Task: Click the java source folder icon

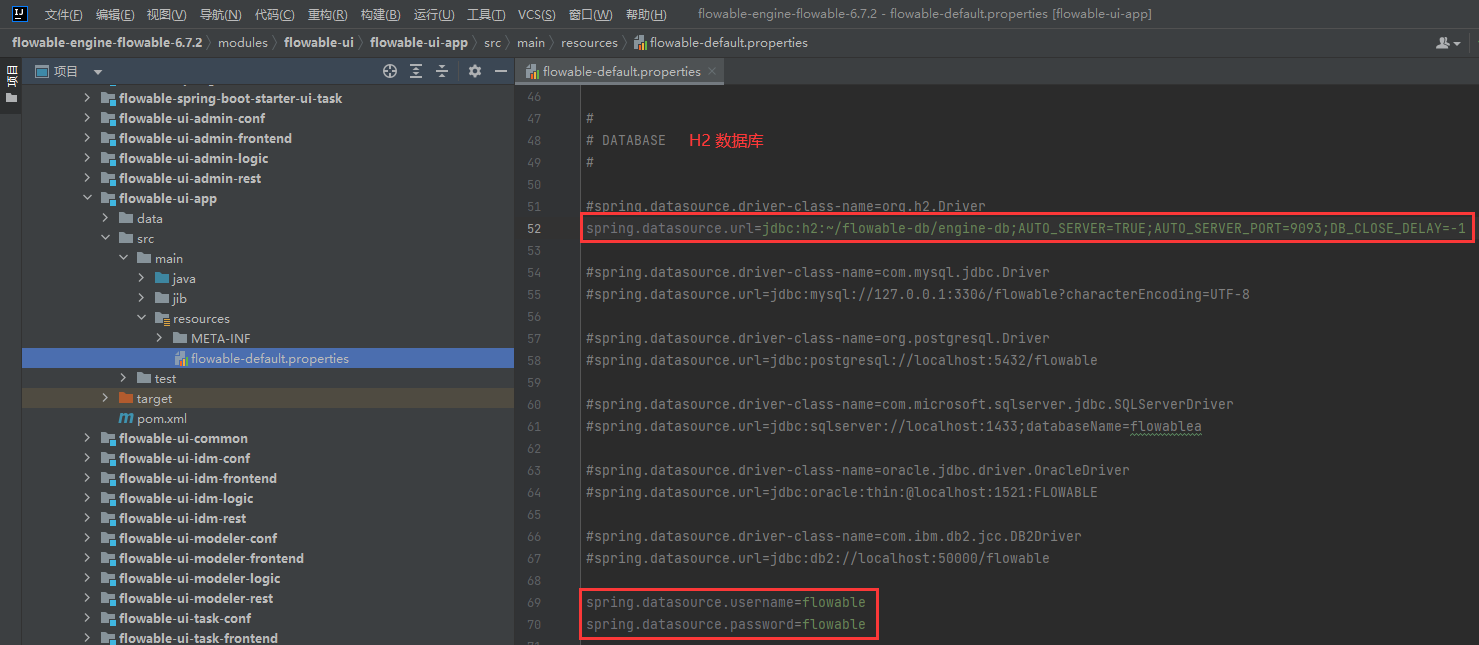Action: click(162, 278)
